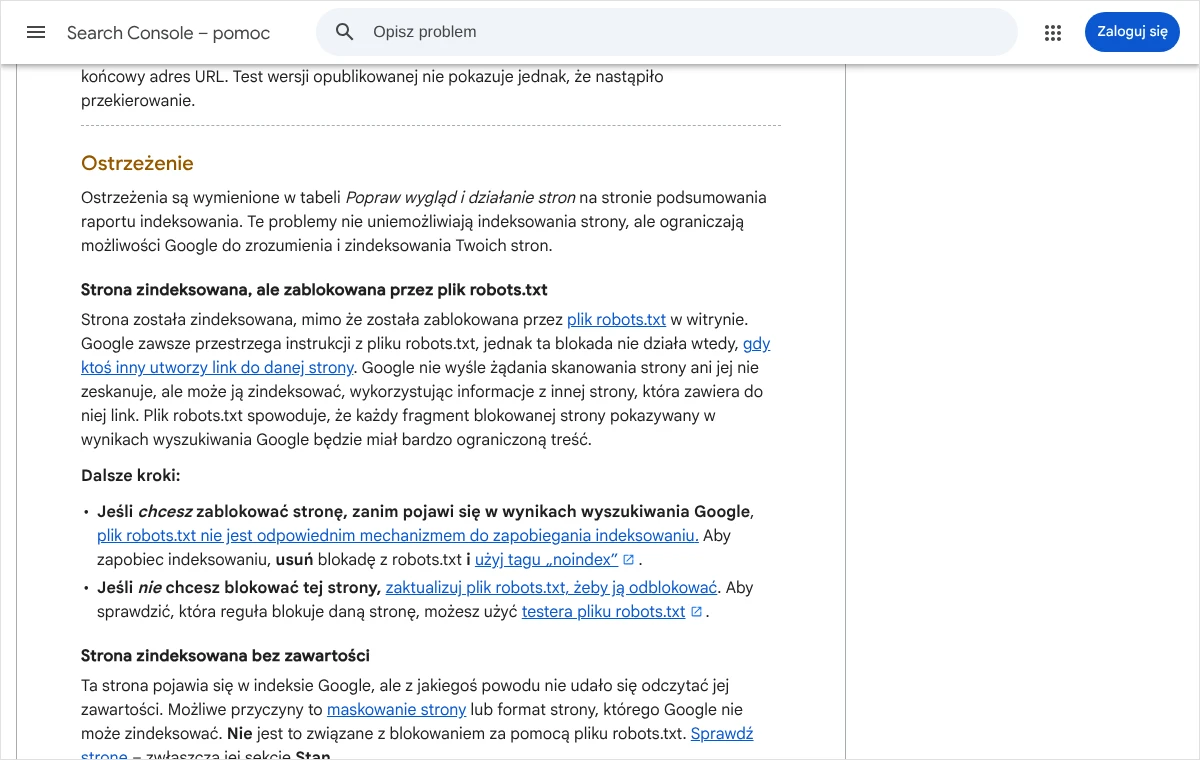Viewport: 1200px width, 760px height.
Task: Follow the testera pliku robots.txt link
Action: 603,612
